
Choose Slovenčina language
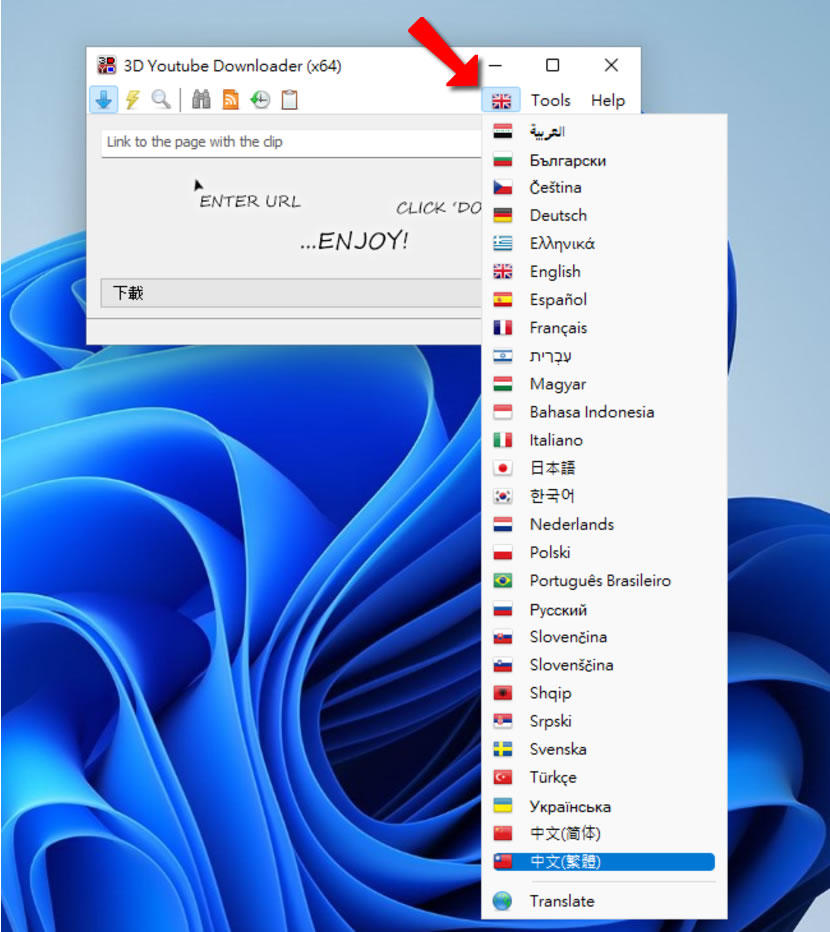[604, 637]
